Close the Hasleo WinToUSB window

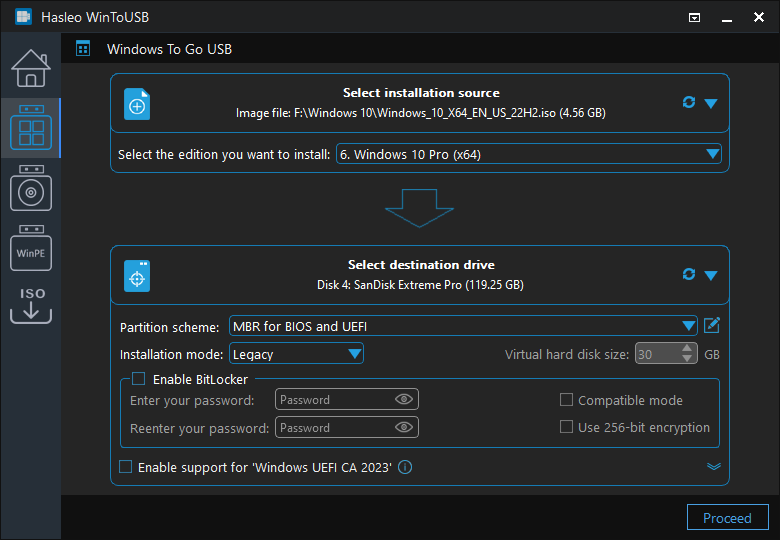759,17
